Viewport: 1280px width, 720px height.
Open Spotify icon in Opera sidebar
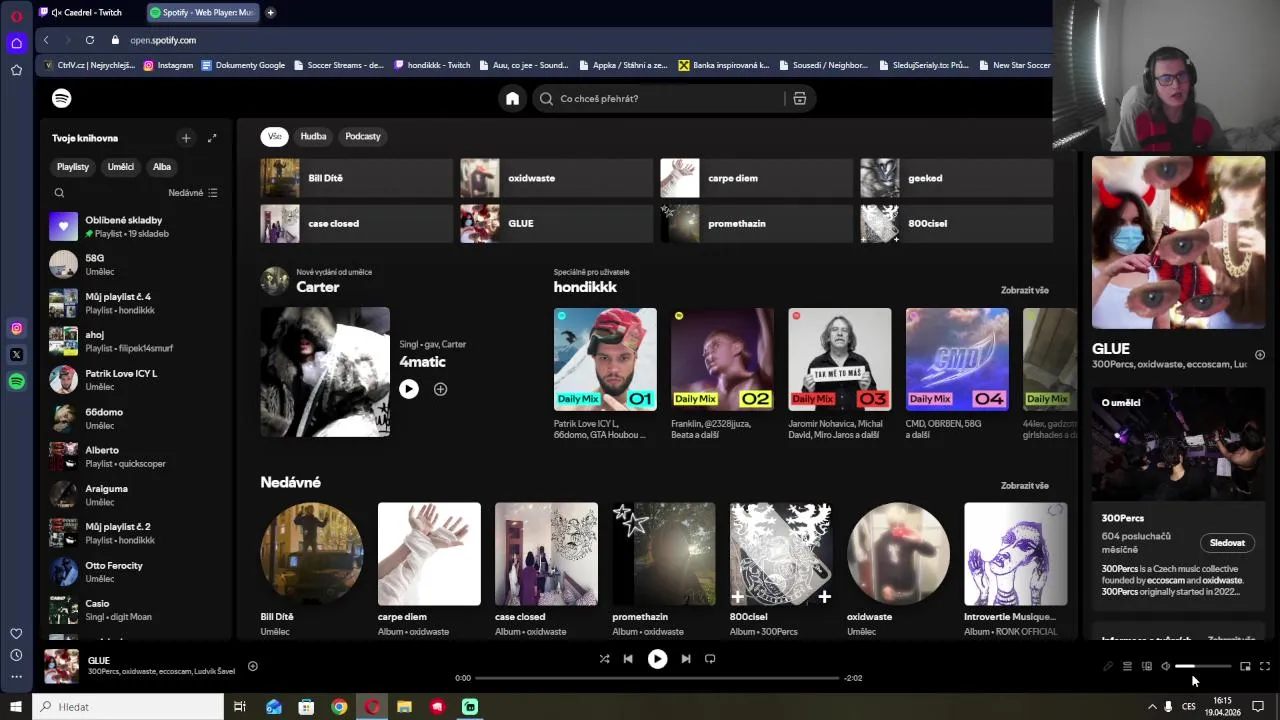click(x=17, y=382)
